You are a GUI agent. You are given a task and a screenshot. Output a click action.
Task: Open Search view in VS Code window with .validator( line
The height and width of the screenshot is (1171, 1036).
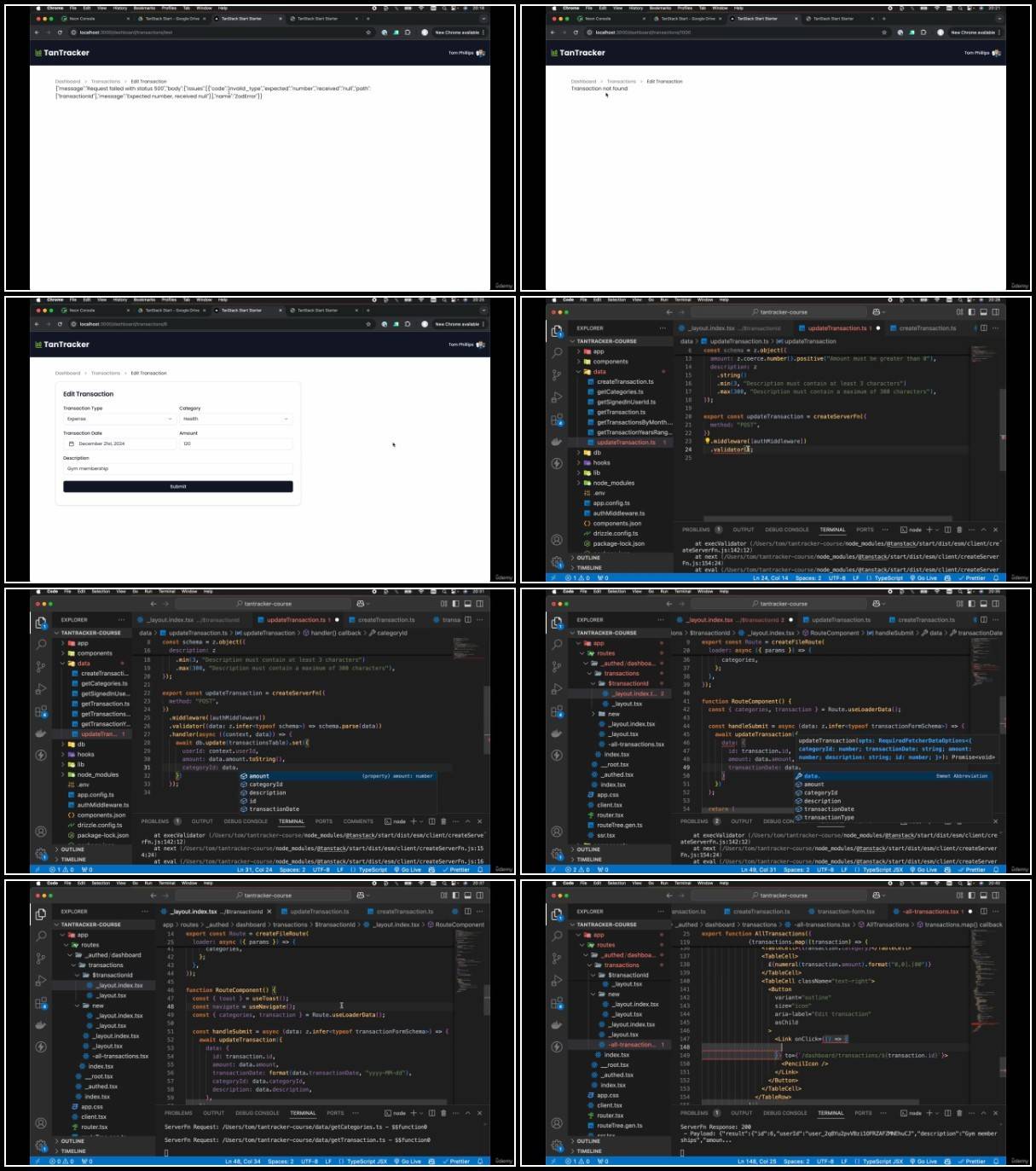tap(557, 353)
